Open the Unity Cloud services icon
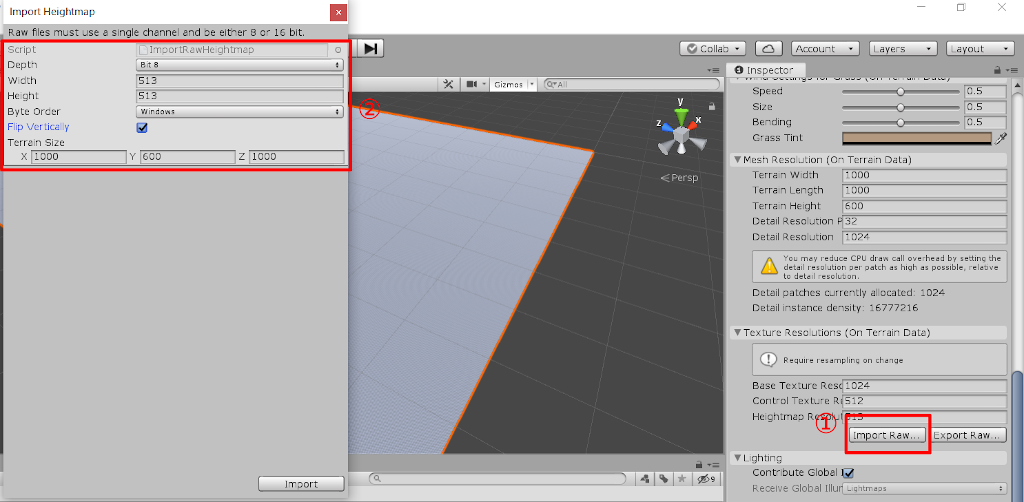This screenshot has width=1024, height=502. click(x=769, y=48)
